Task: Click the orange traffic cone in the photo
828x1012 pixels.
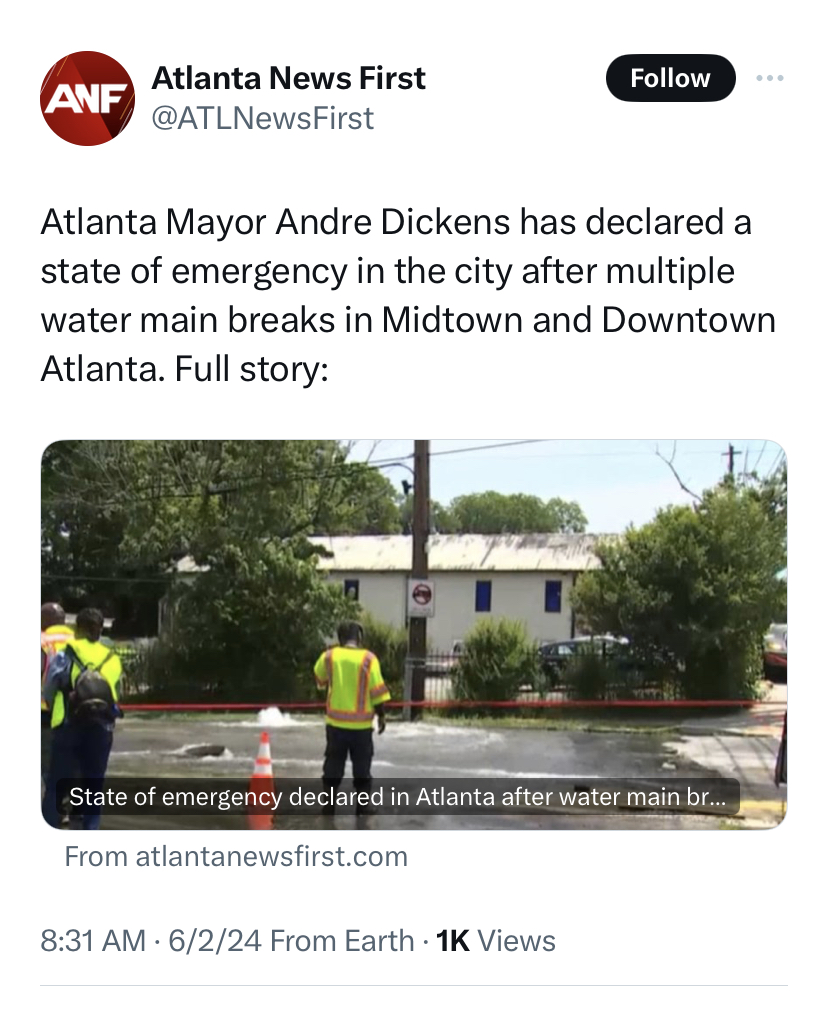Action: [x=262, y=780]
